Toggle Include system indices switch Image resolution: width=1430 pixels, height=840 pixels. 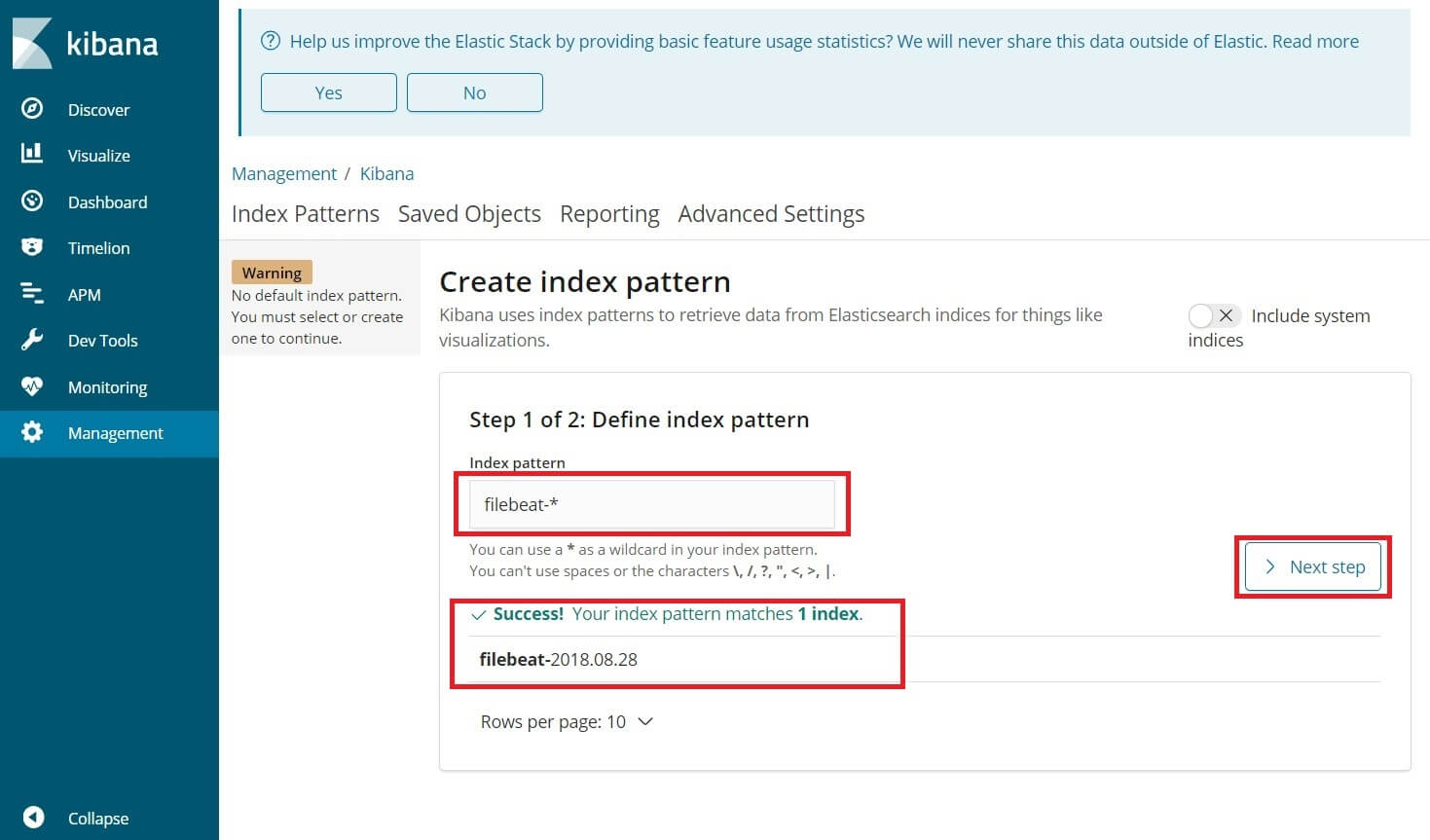1213,315
